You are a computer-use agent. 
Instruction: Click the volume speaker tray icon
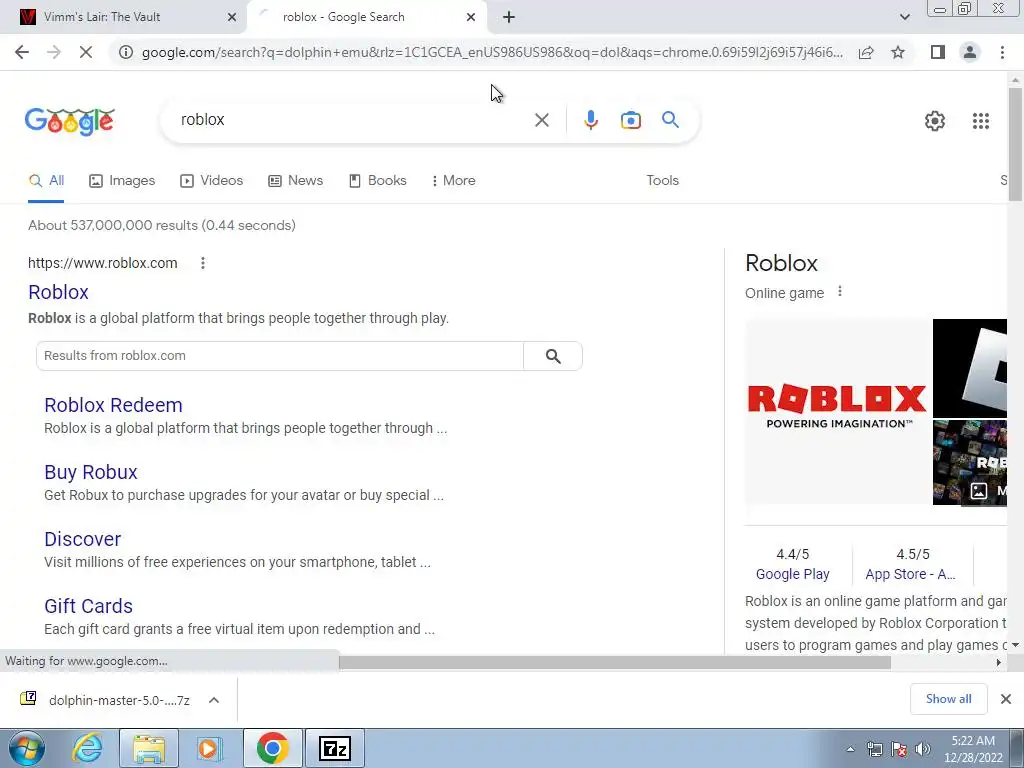[x=923, y=749]
